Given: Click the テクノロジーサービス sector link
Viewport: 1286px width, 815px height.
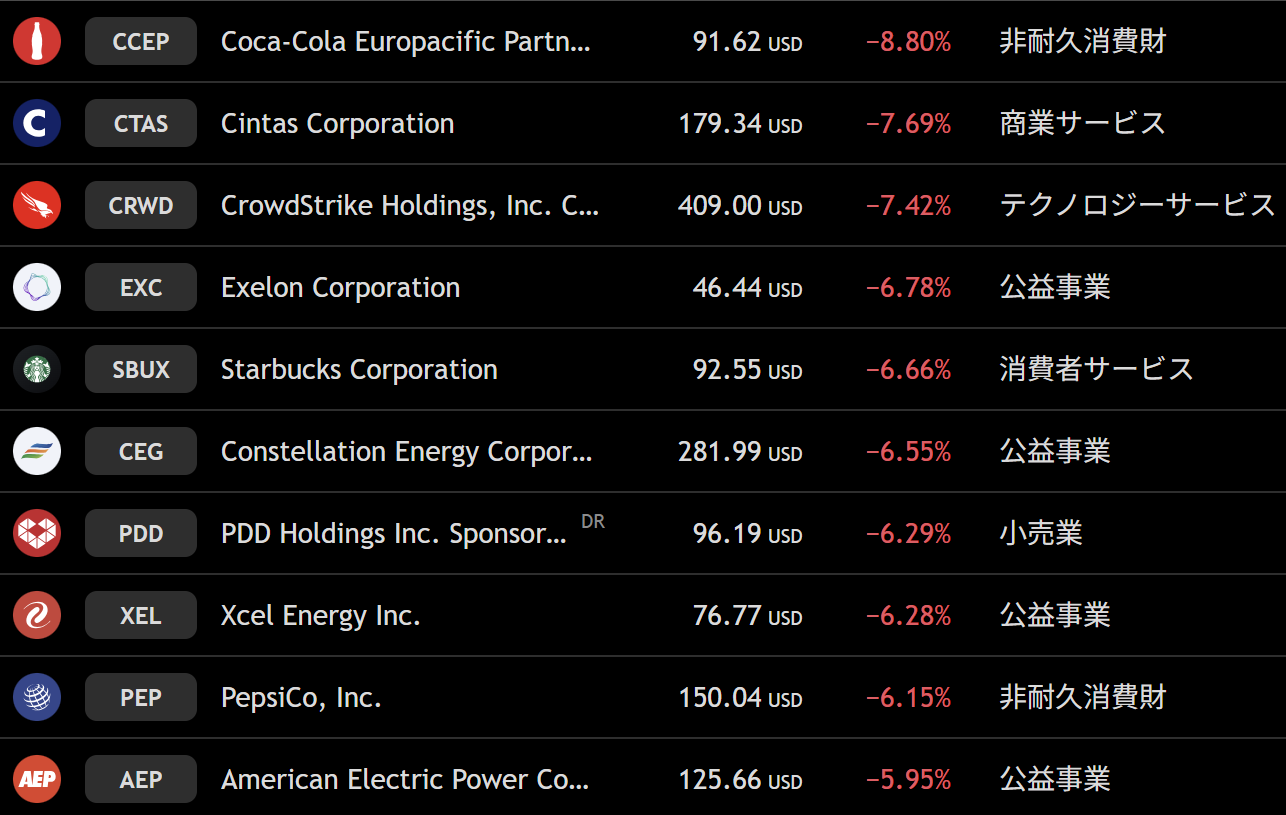Looking at the screenshot, I should click(1137, 206).
